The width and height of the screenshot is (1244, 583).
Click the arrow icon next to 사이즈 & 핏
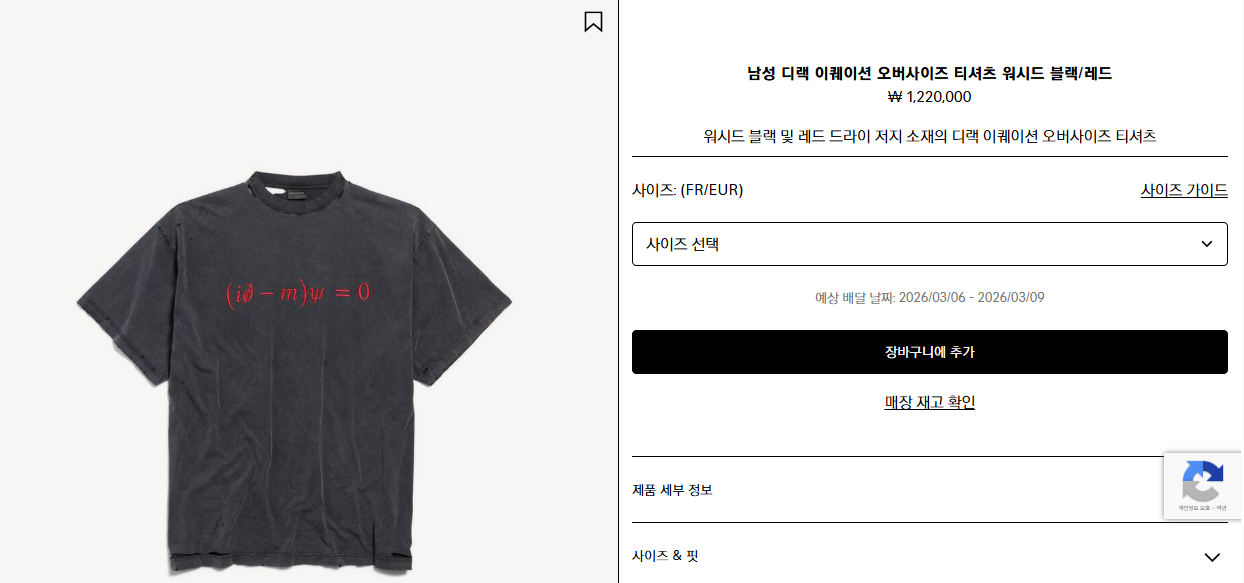[x=1212, y=557]
